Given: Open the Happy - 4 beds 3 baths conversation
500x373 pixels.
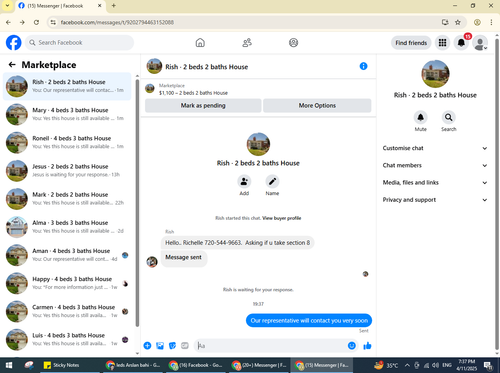Looking at the screenshot, I should tap(67, 283).
